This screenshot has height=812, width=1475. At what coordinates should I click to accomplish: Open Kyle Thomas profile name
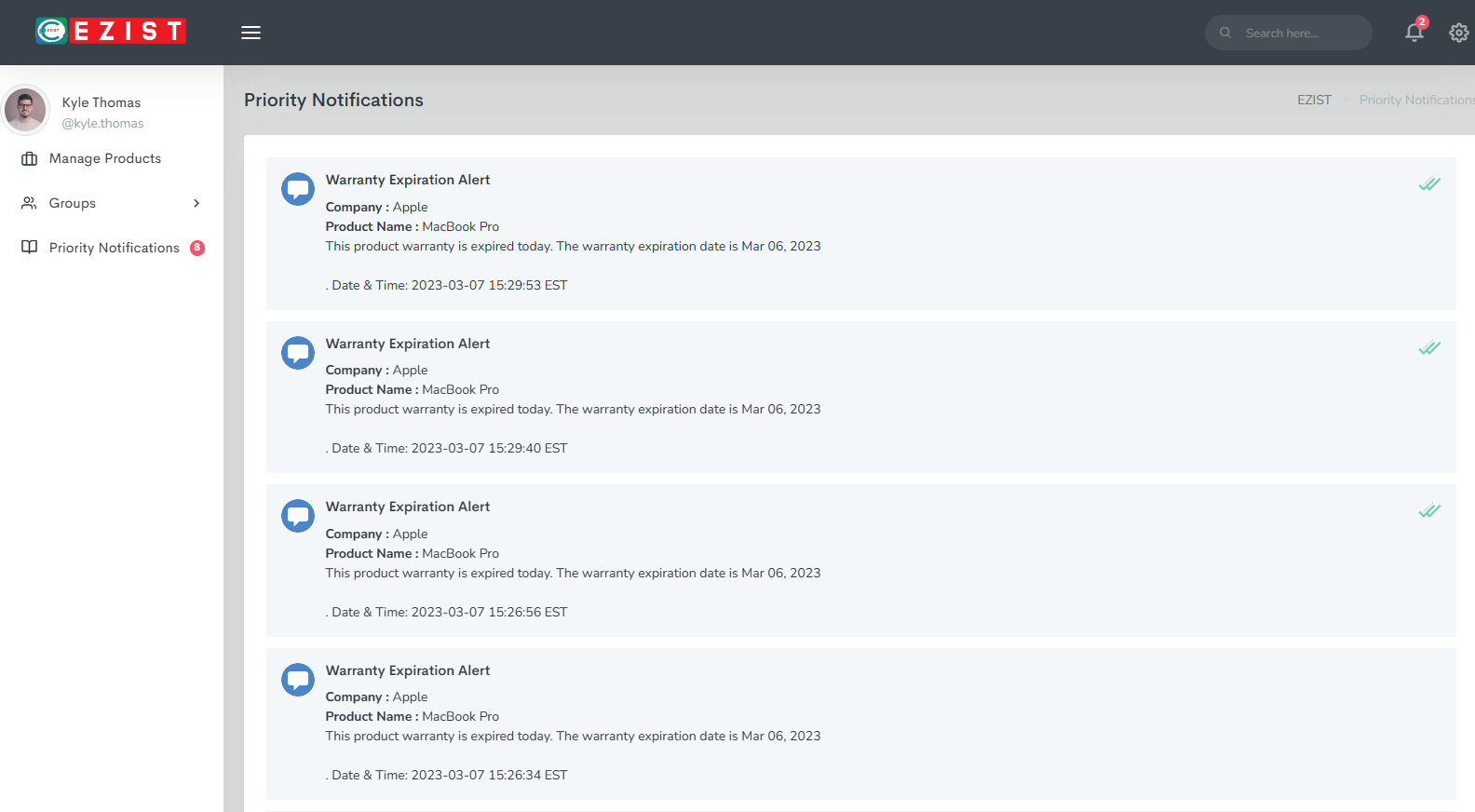tap(101, 102)
